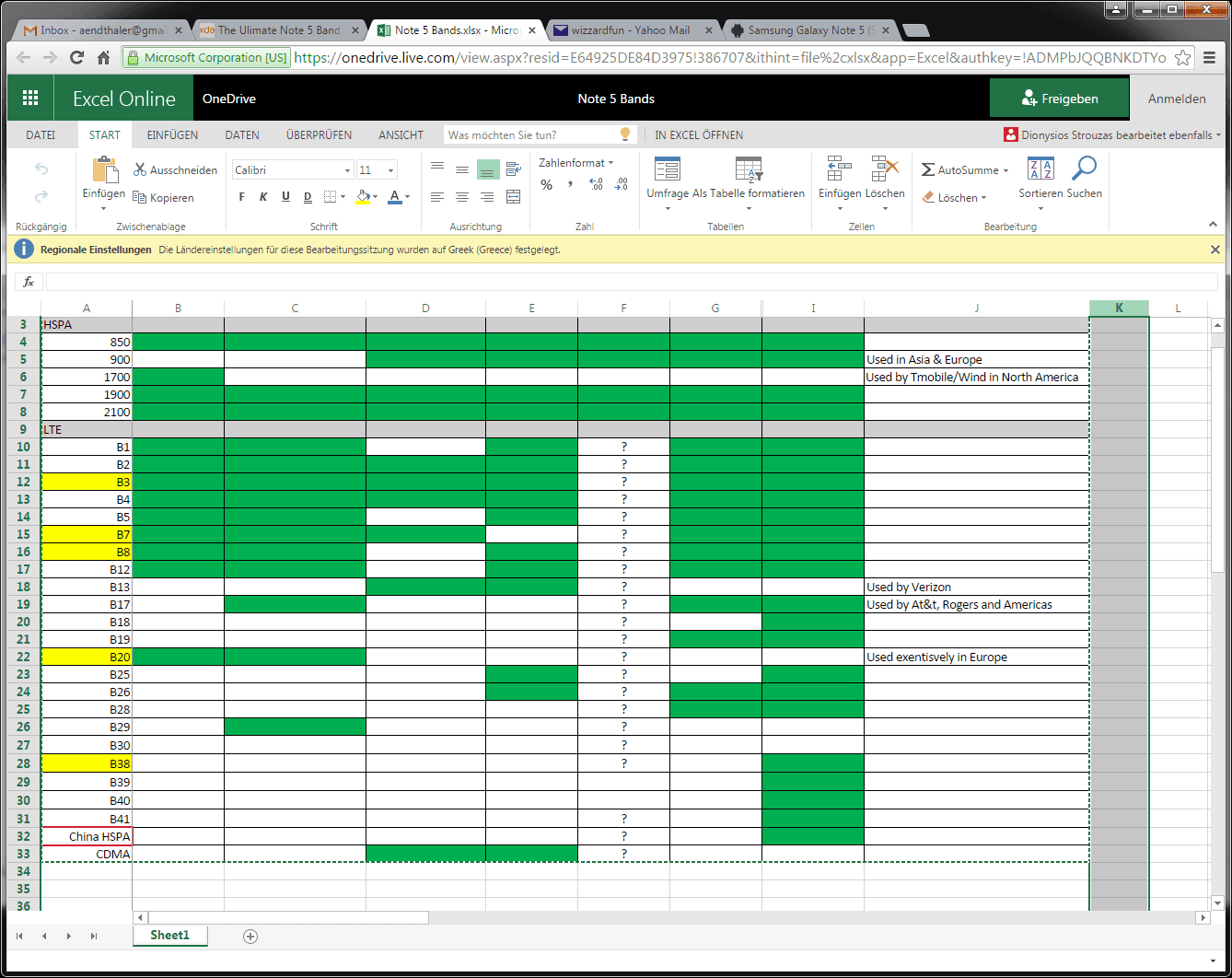The width and height of the screenshot is (1232, 978).
Task: Click the paste clipboard icon (Einfügen)
Action: click(105, 169)
